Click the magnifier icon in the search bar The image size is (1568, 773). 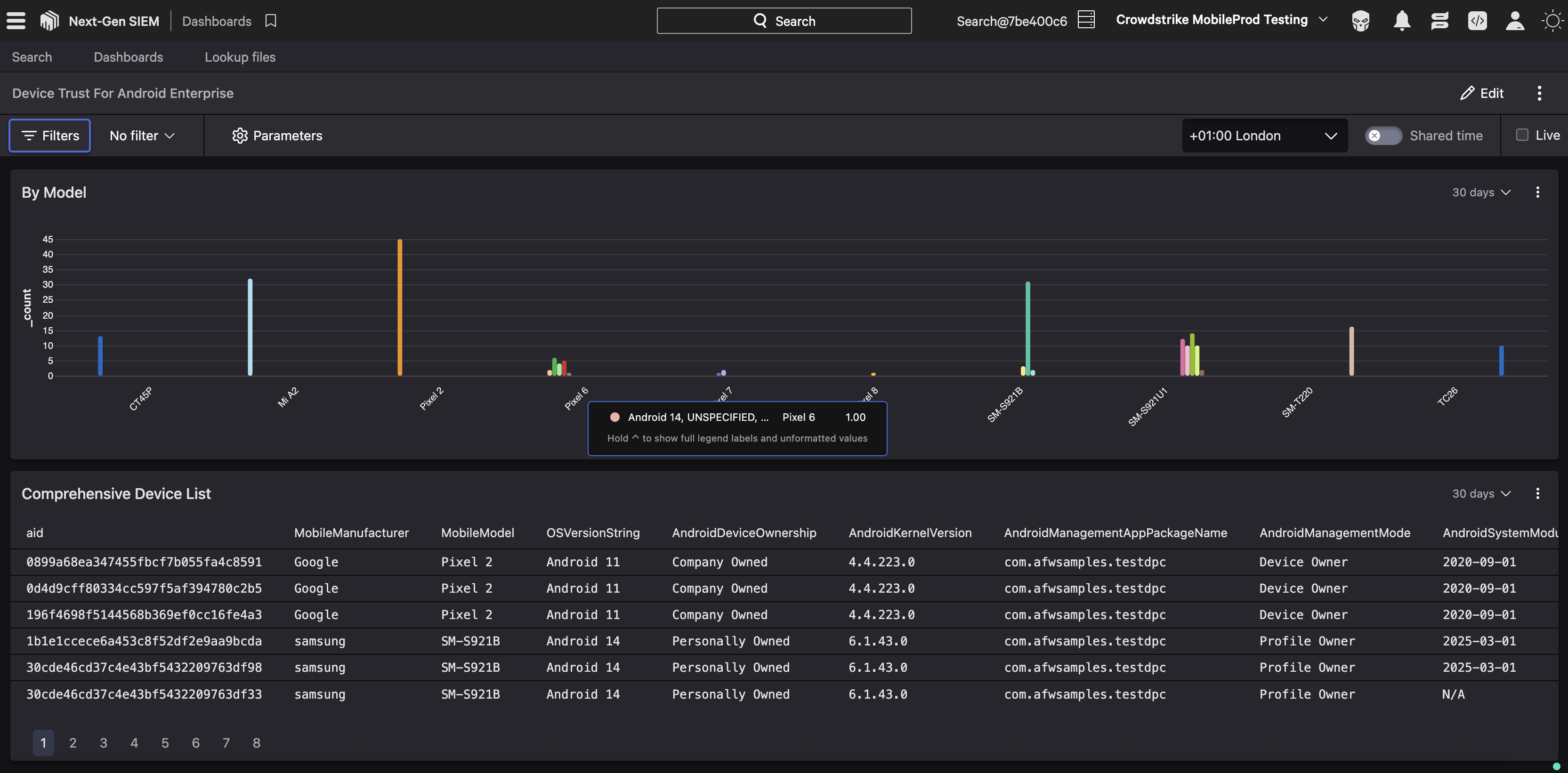(x=760, y=21)
